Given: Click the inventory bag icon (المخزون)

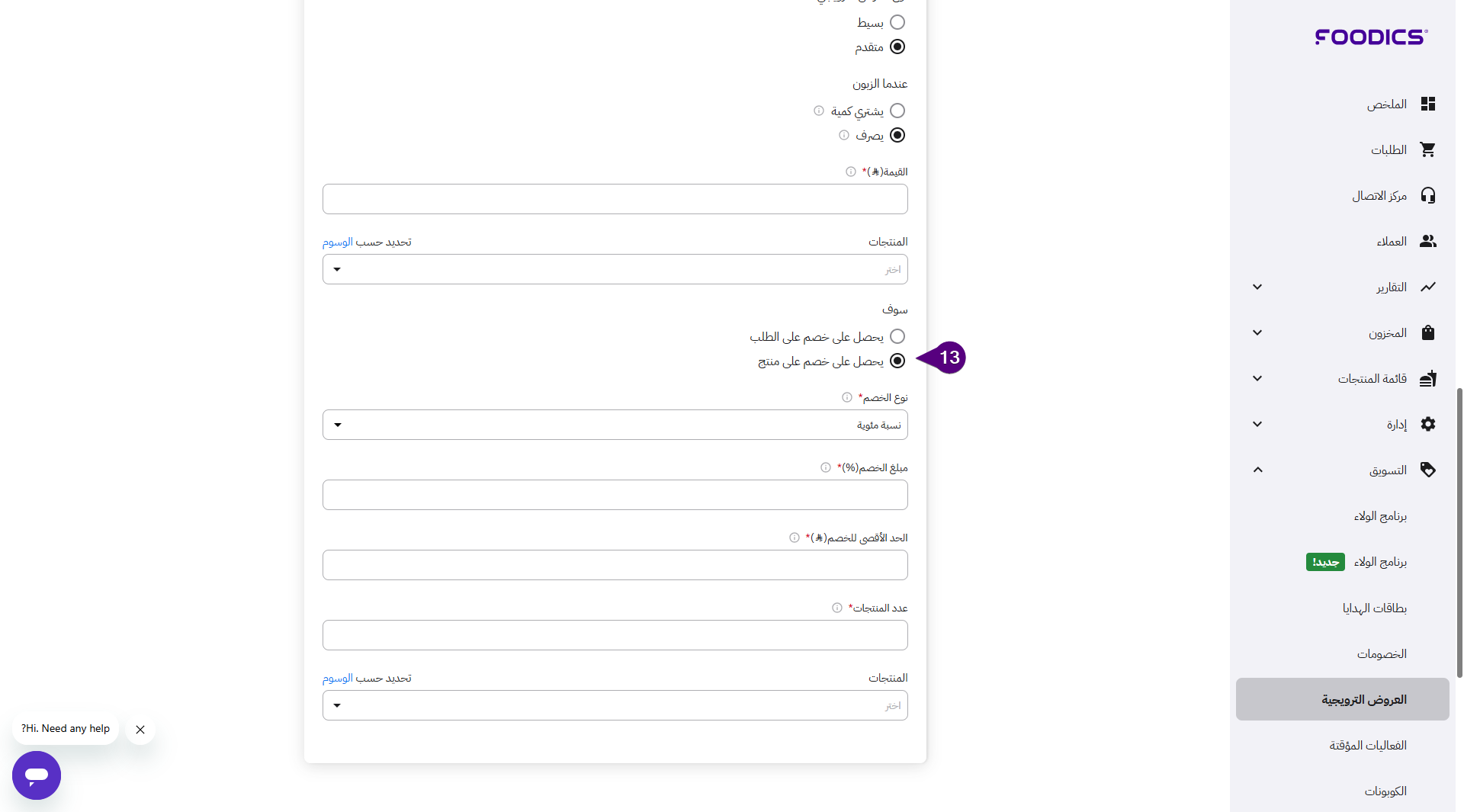Looking at the screenshot, I should click(1427, 333).
